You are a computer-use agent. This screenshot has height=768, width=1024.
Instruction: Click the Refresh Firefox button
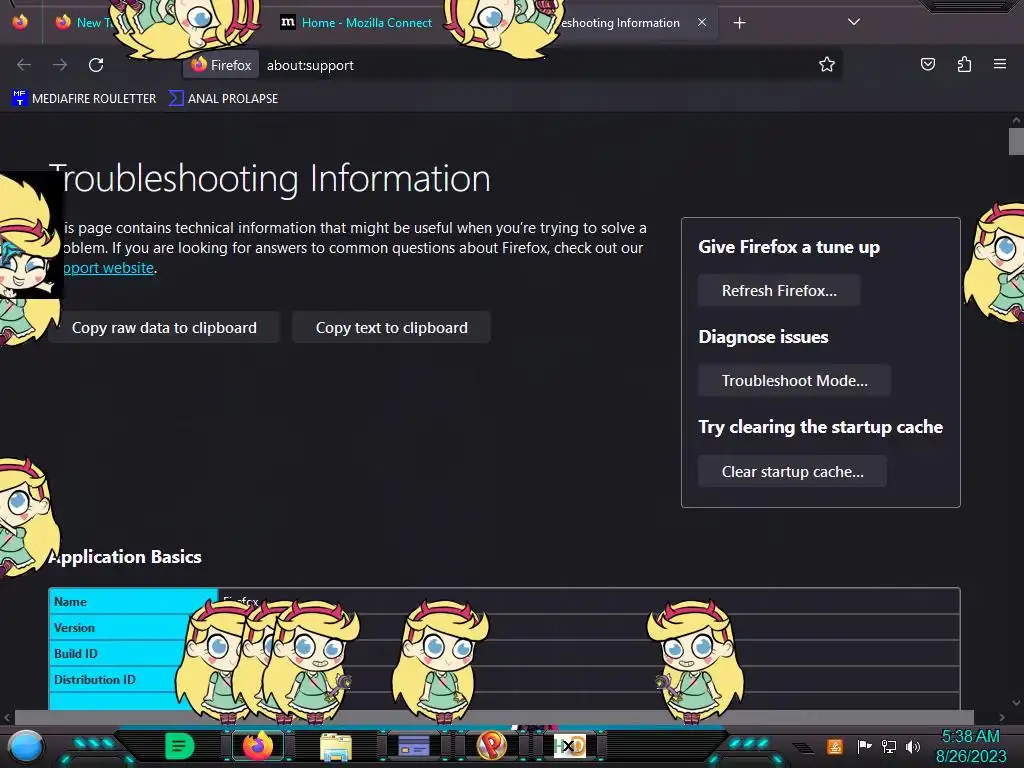click(x=778, y=291)
